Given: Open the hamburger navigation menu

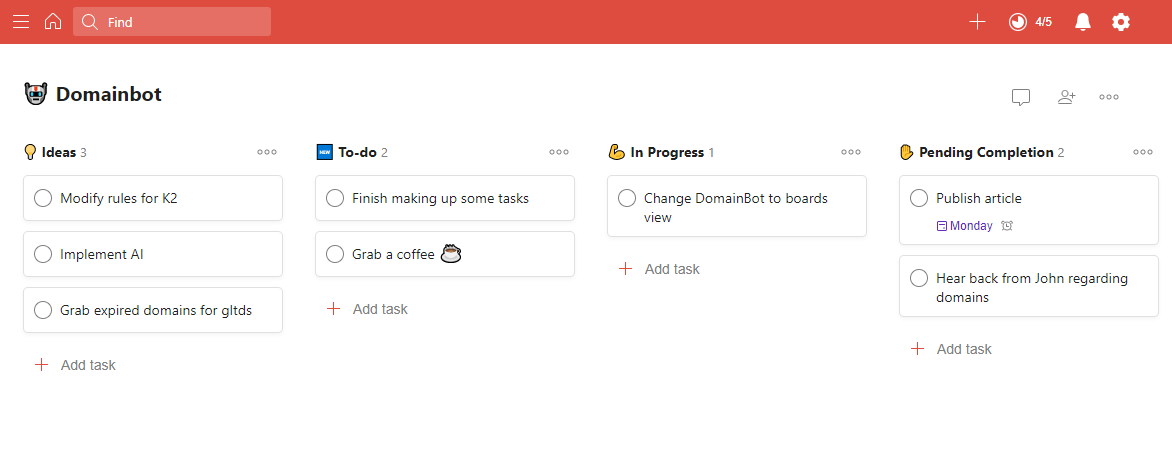Looking at the screenshot, I should (21, 22).
